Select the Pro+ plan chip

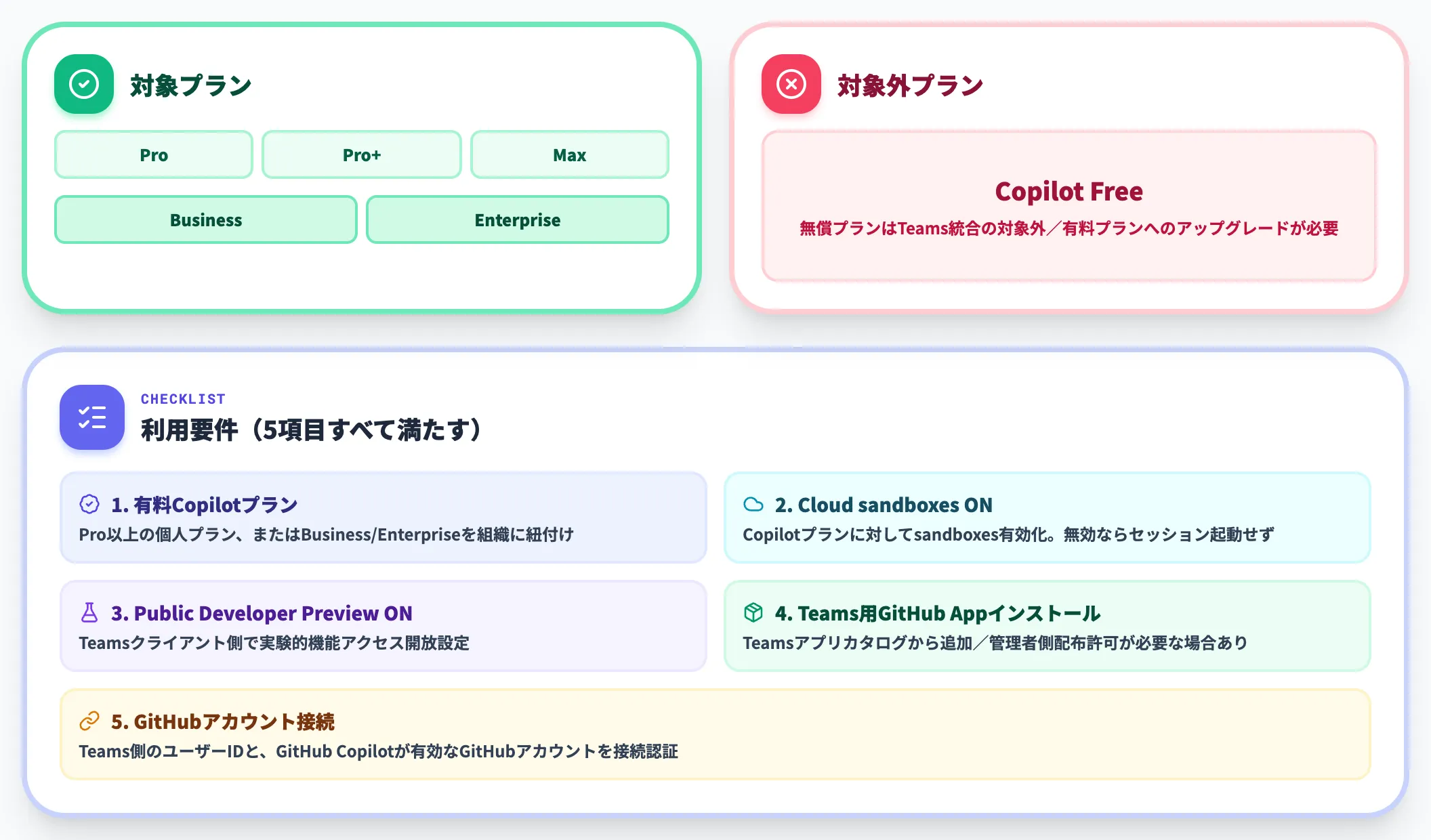[x=362, y=155]
